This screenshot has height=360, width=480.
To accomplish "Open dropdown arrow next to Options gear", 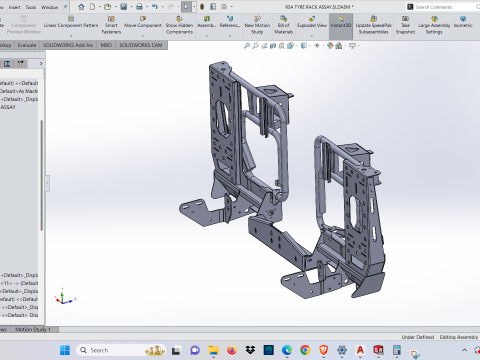I will click(232, 7).
